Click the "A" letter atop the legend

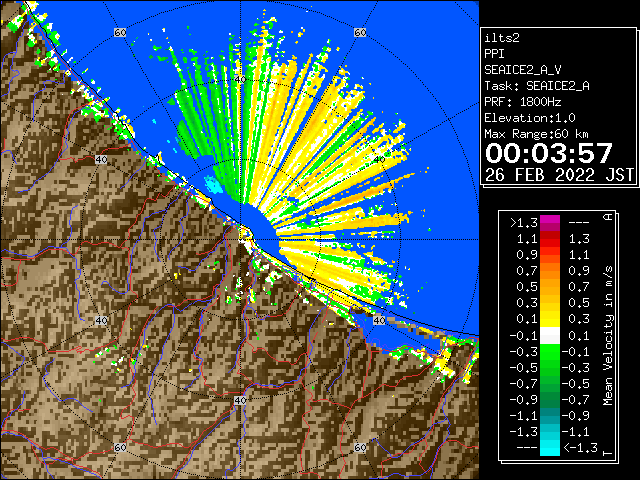[x=608, y=217]
